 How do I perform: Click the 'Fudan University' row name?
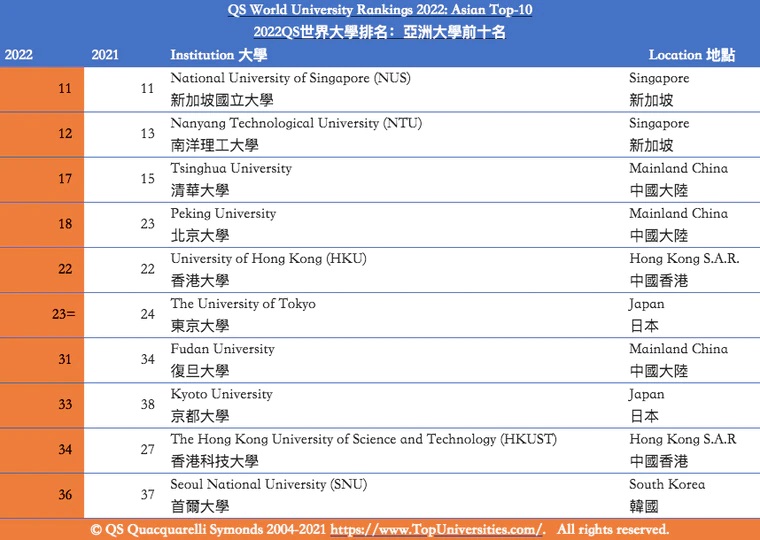click(x=222, y=349)
